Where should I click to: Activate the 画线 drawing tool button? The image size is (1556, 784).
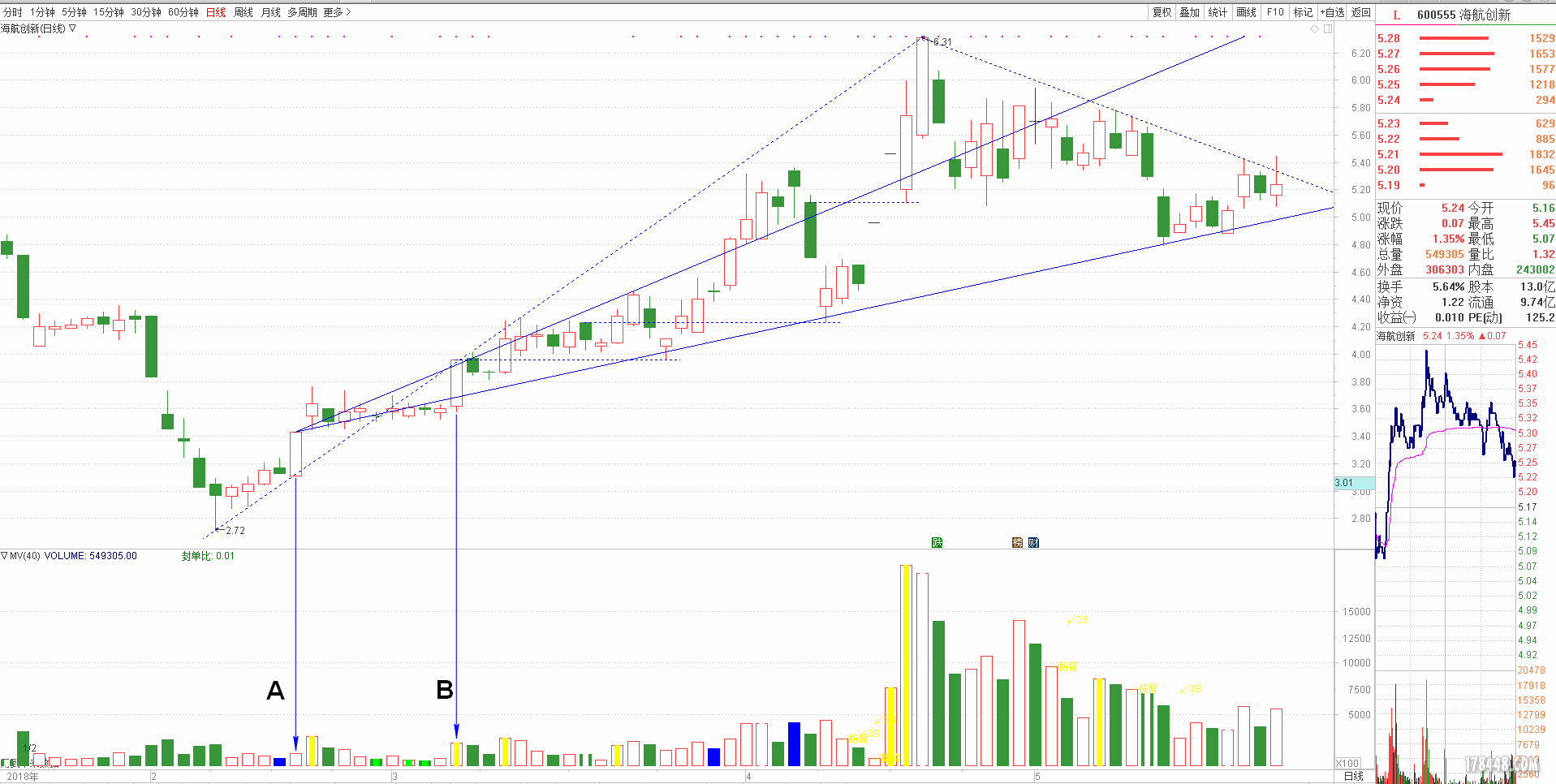(x=1246, y=12)
